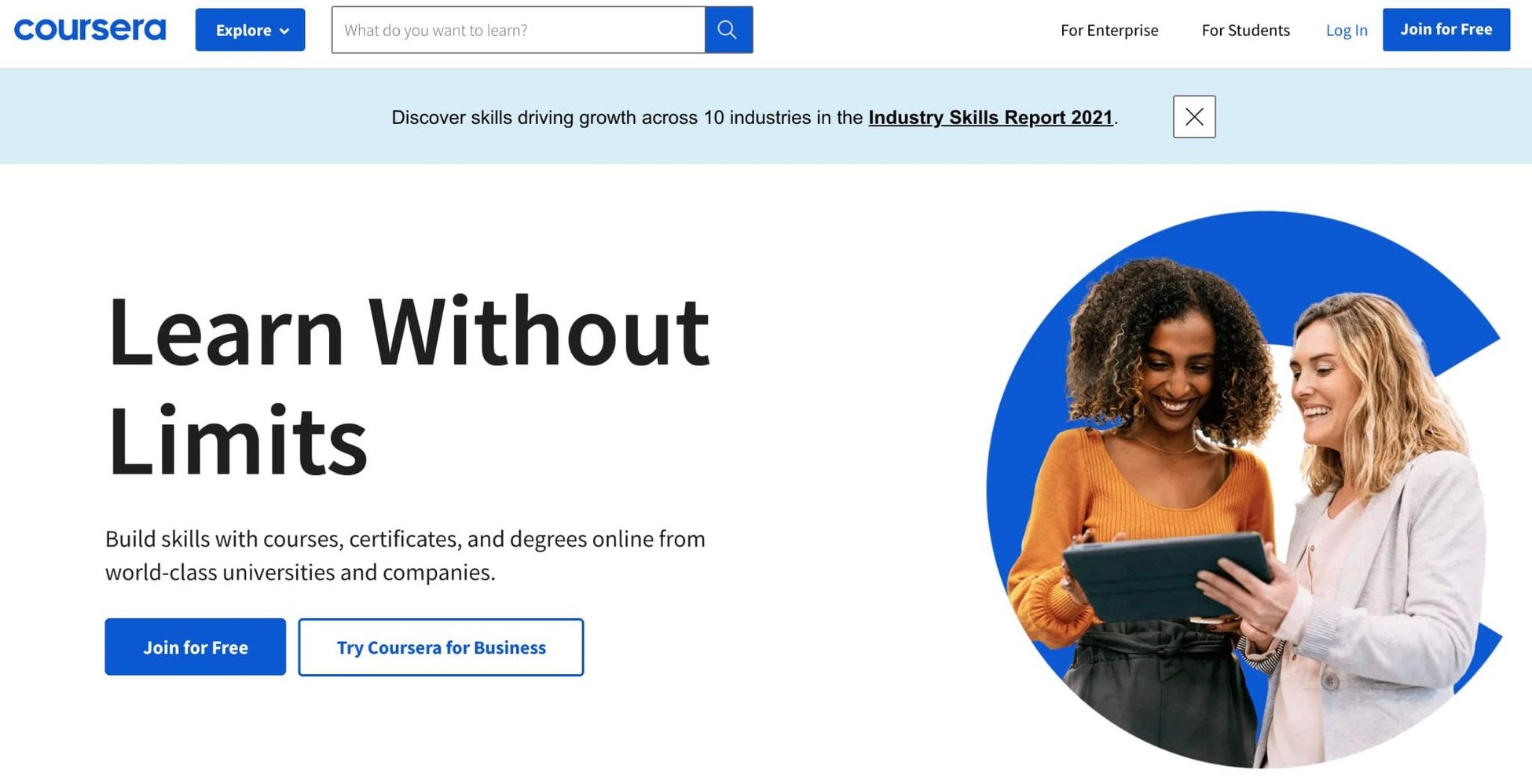Dismiss the skills report announcement banner
Viewport: 1532px width, 784px height.
point(1193,116)
